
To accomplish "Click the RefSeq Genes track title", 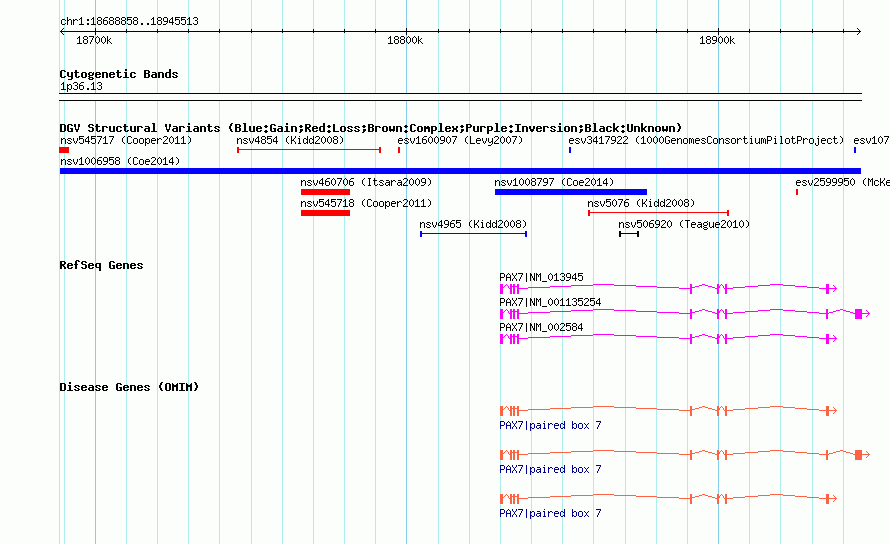I will 101,265.
